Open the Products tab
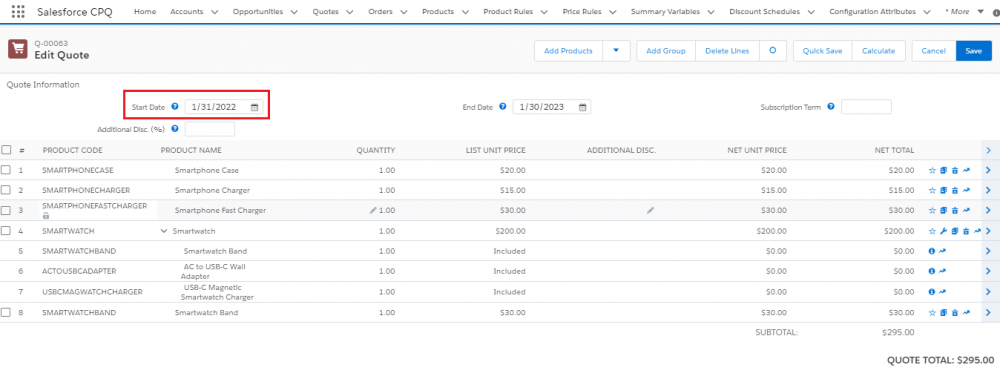This screenshot has height=376, width=1000. pos(438,11)
